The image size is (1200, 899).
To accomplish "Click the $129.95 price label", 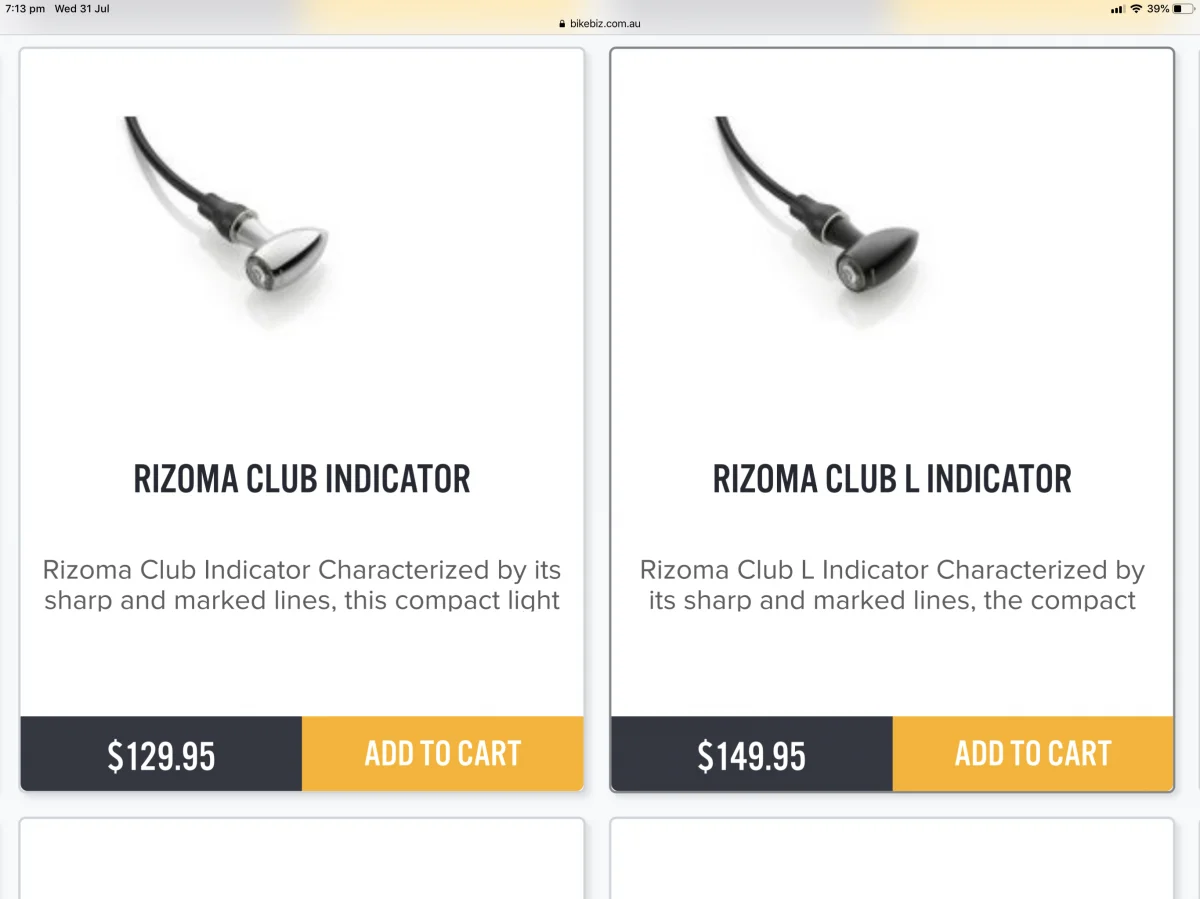I will pos(161,756).
